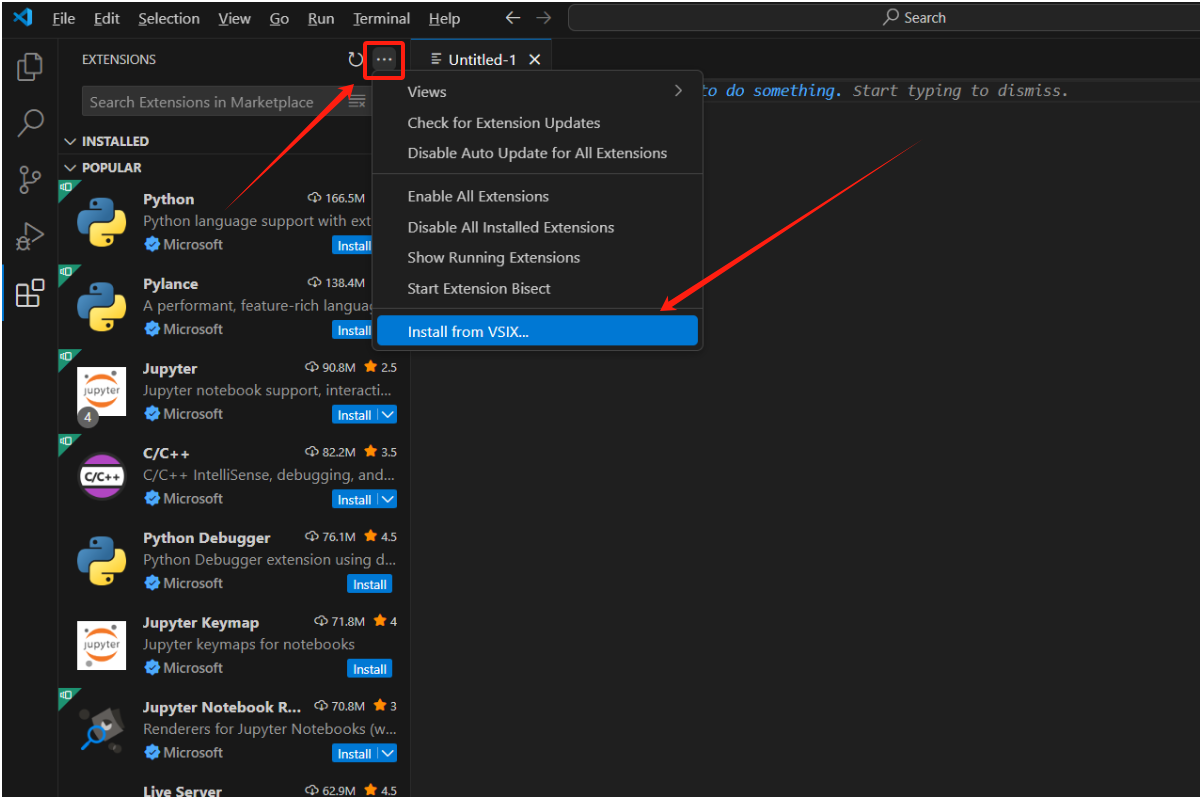Refresh the extensions list
The image size is (1204, 797).
tap(355, 60)
